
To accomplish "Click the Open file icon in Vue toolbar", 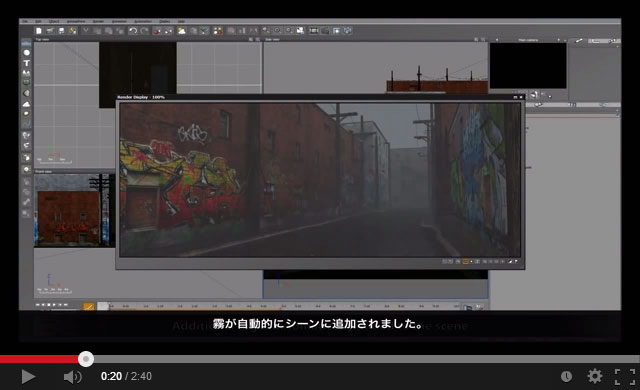I will point(50,31).
